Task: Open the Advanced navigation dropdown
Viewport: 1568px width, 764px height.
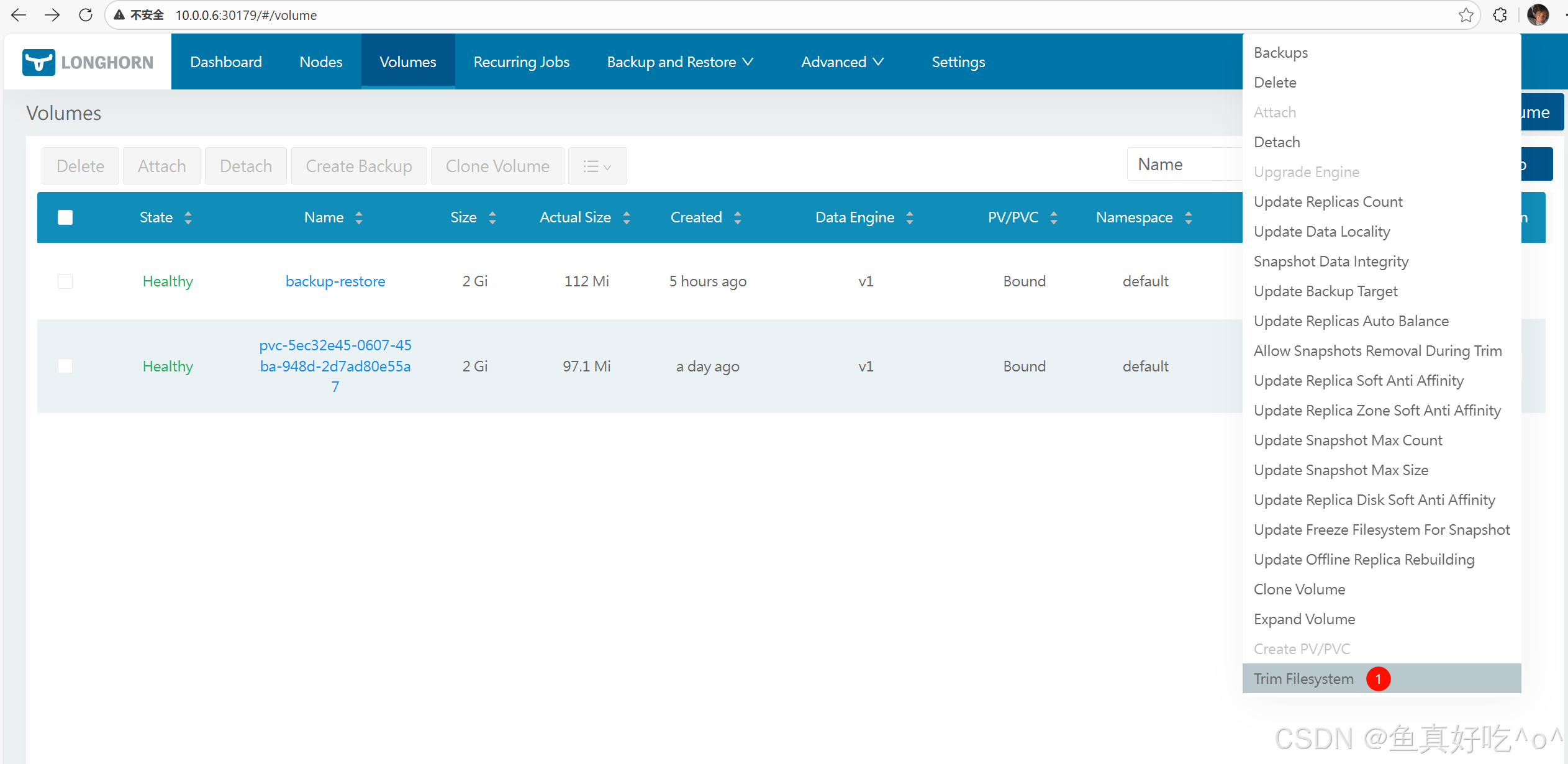Action: 842,62
